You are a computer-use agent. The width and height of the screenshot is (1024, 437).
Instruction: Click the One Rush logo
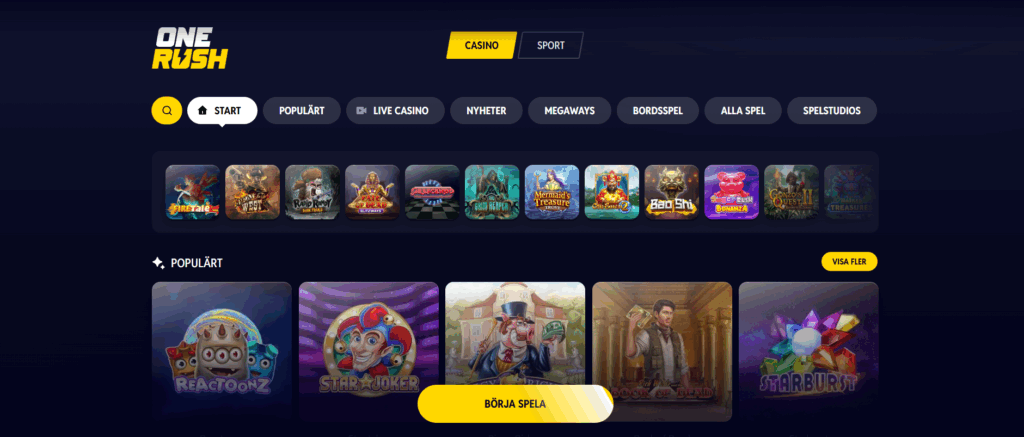click(x=189, y=48)
